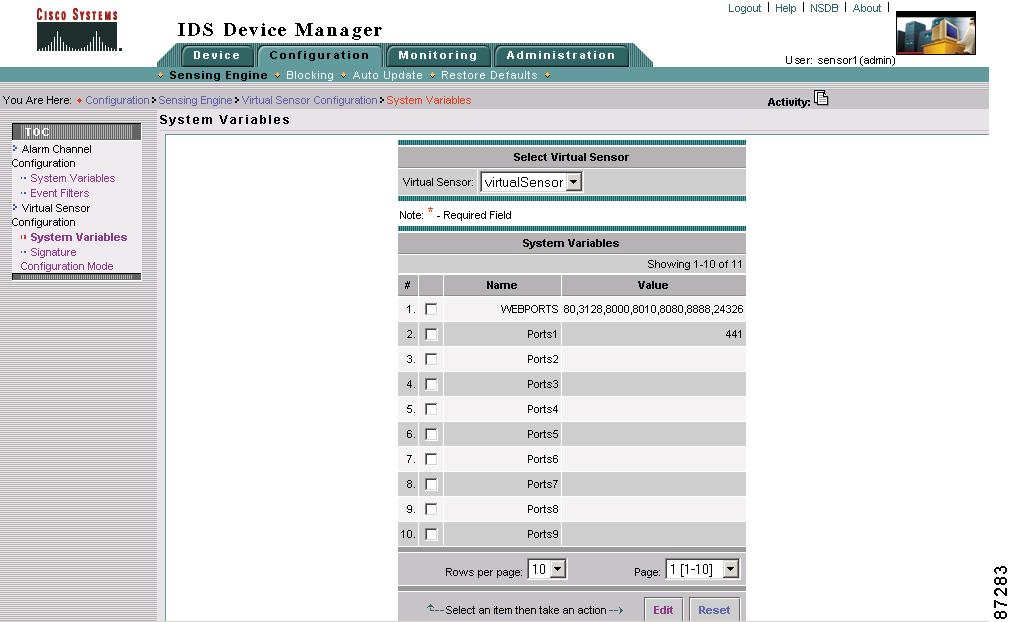Open the Sensing Engine submenu
The width and height of the screenshot is (1011, 622).
click(x=218, y=75)
